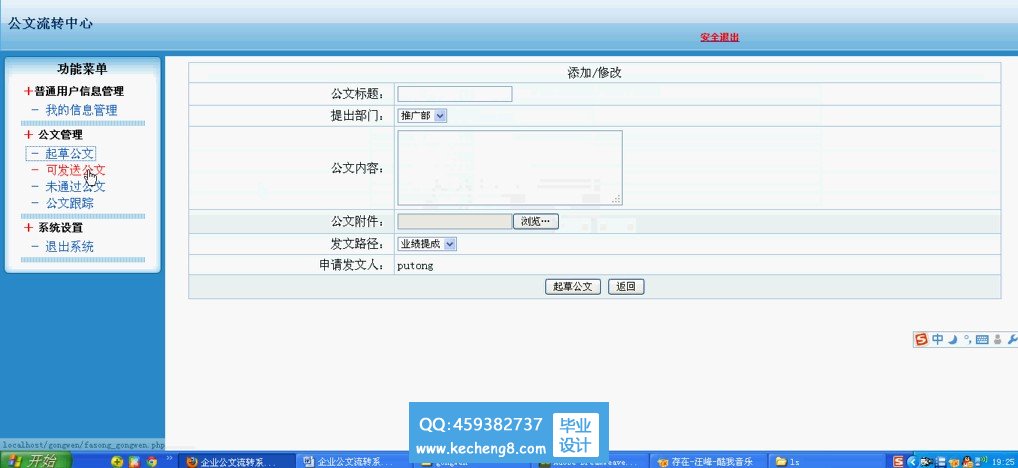Screen dimensions: 1018x468
Task: Click 功能菜单 sidebar header
Action: (82, 69)
